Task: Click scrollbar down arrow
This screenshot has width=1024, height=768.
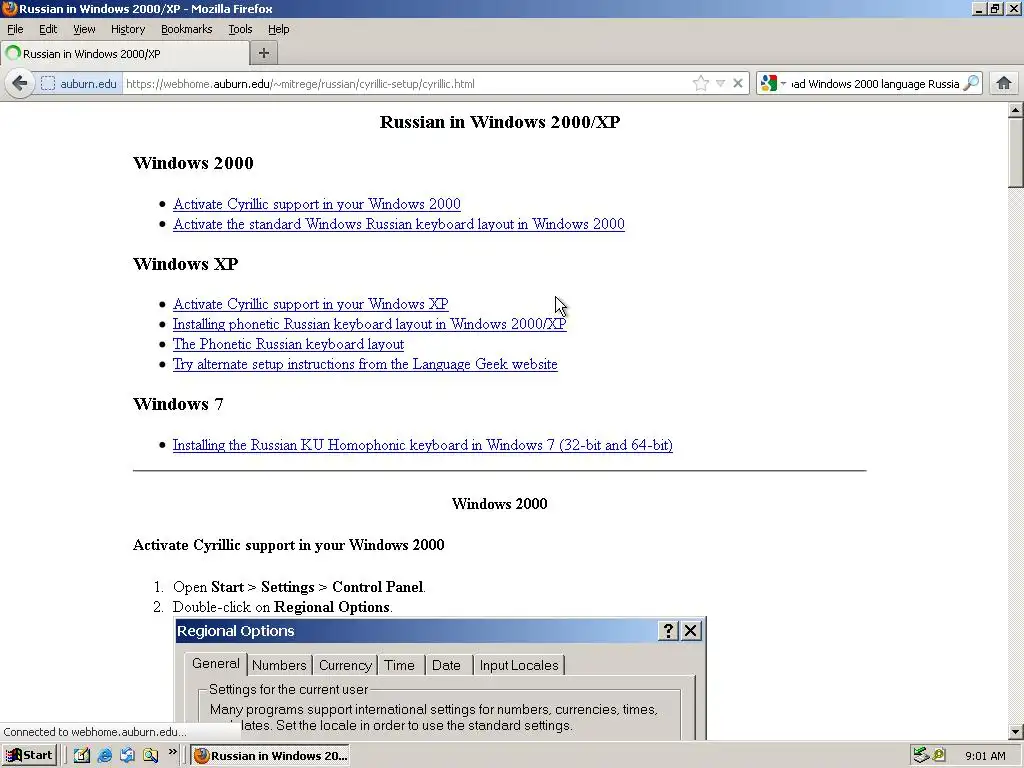Action: point(1016,732)
